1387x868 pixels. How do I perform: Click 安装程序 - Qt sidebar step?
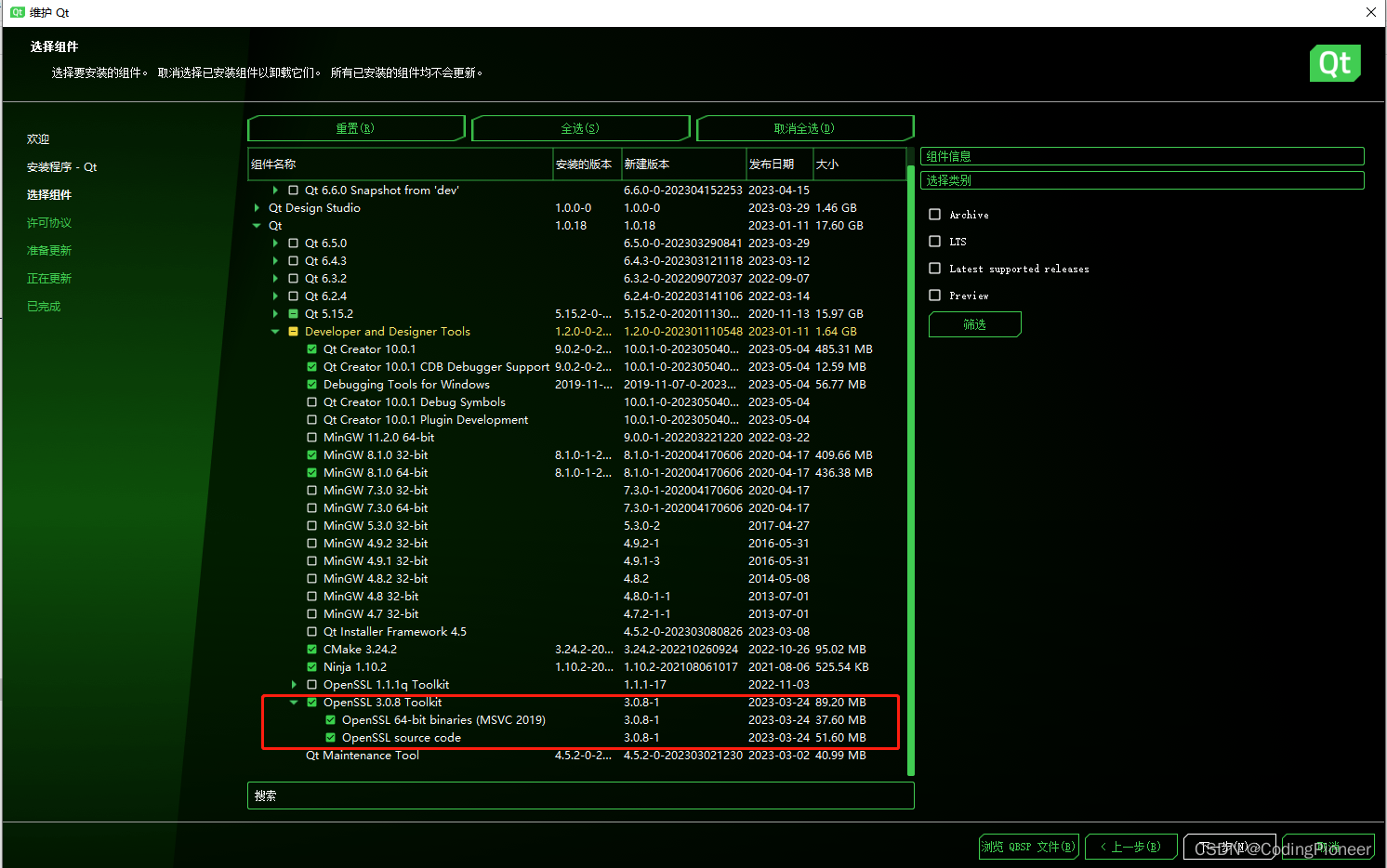[62, 167]
